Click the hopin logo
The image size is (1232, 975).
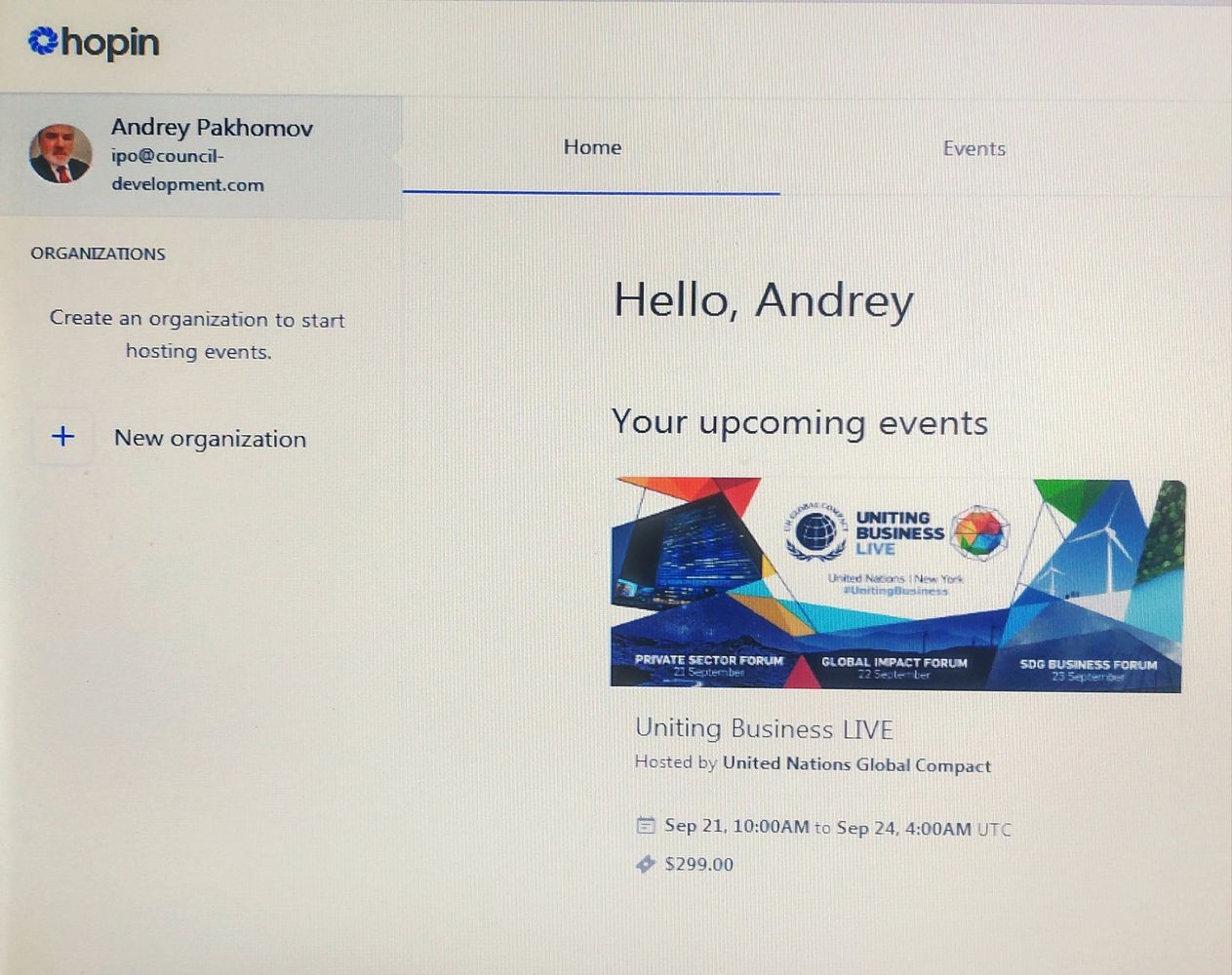(x=94, y=42)
